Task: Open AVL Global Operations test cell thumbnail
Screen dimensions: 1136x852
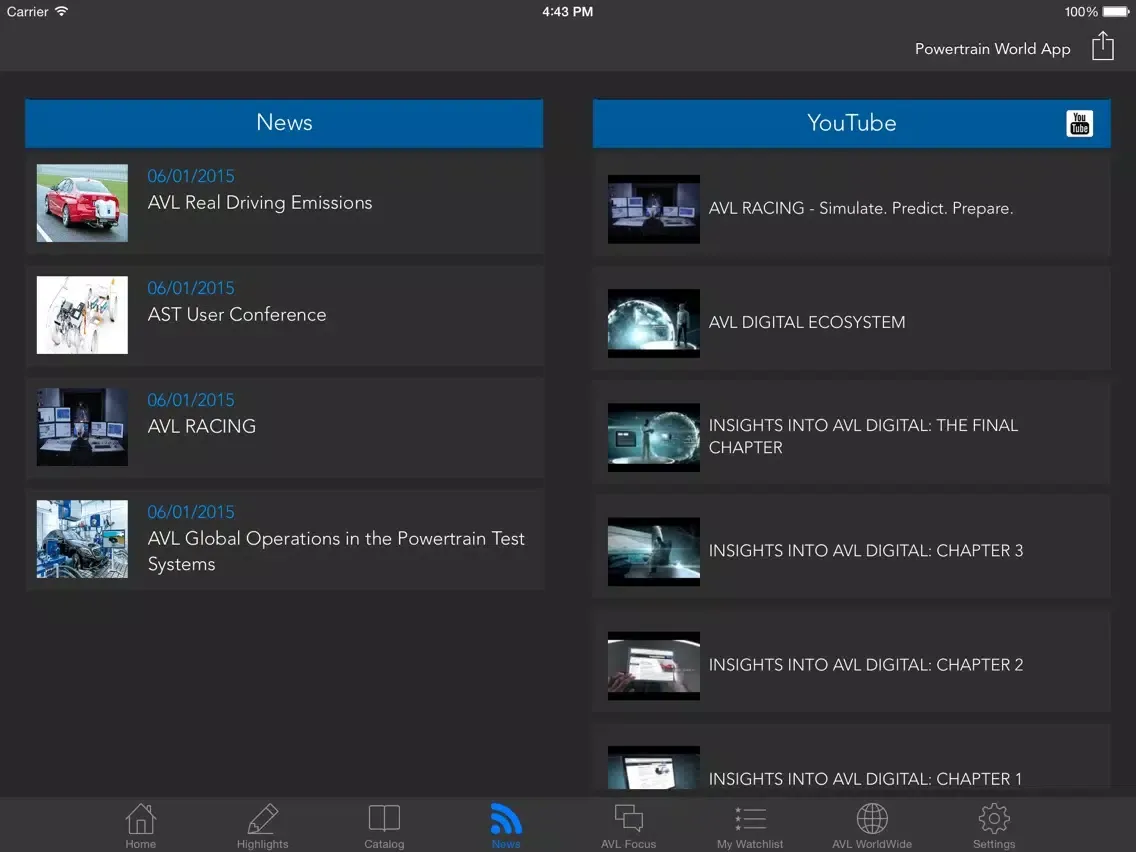Action: 82,539
